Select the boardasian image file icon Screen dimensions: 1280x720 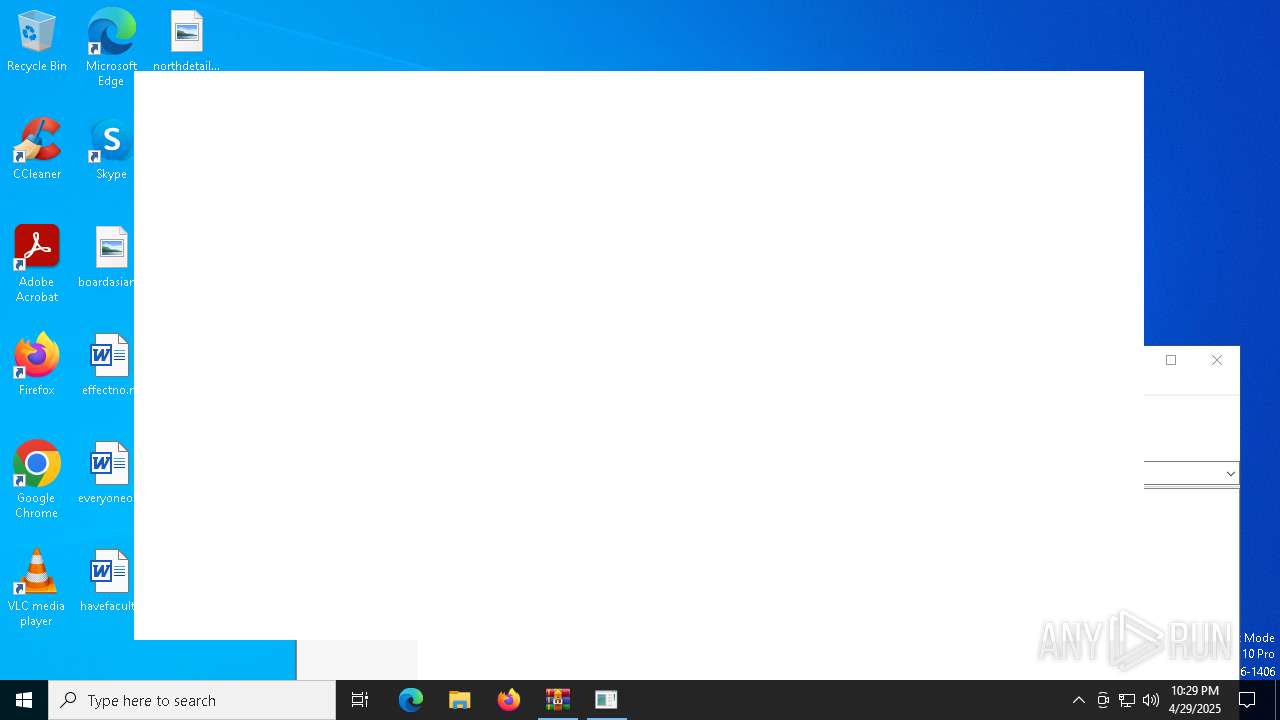coord(108,257)
